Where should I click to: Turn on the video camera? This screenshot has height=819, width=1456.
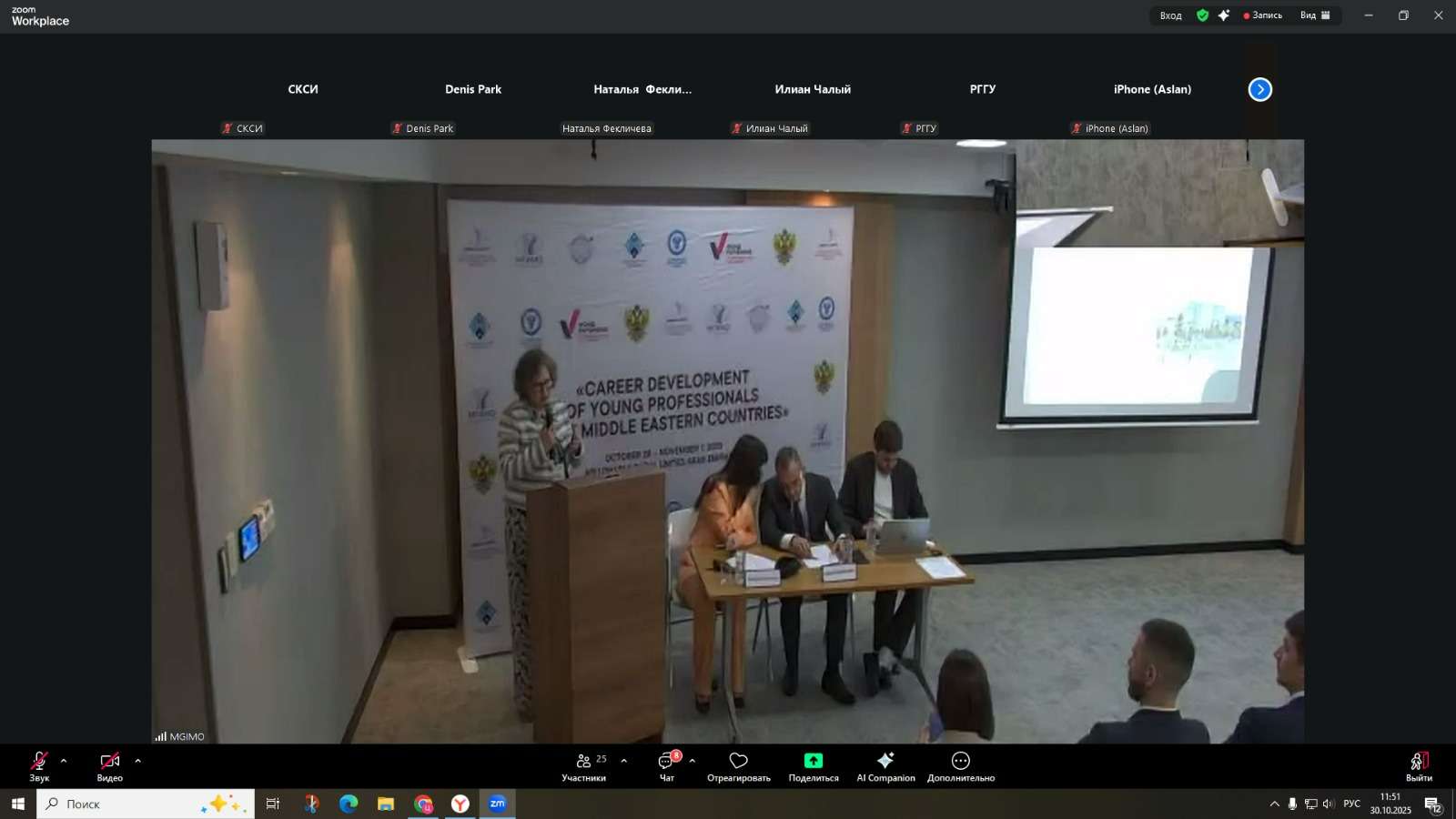coord(110,766)
